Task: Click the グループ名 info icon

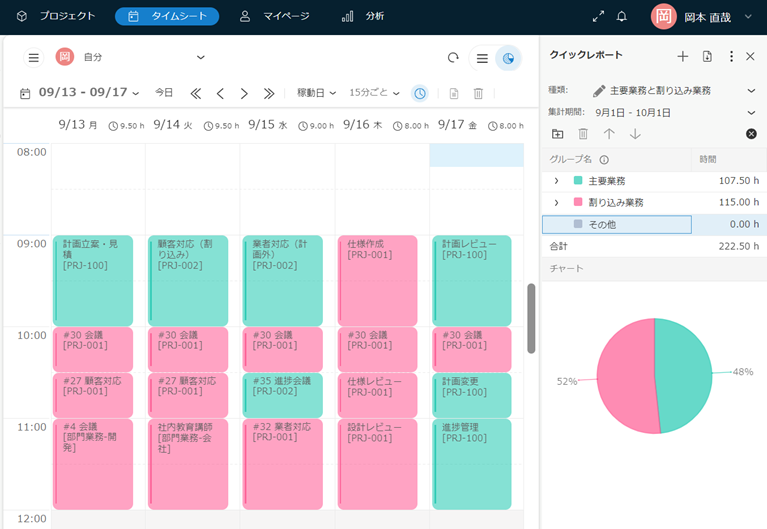Action: 604,160
